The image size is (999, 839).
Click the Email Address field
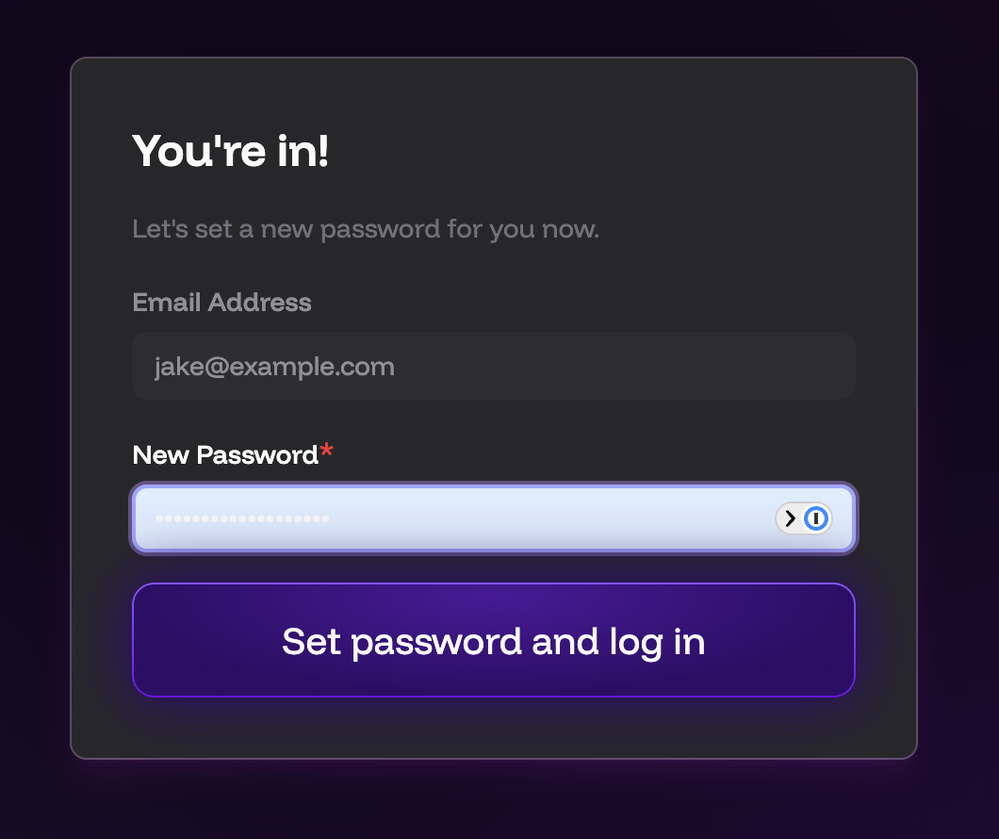[x=493, y=366]
